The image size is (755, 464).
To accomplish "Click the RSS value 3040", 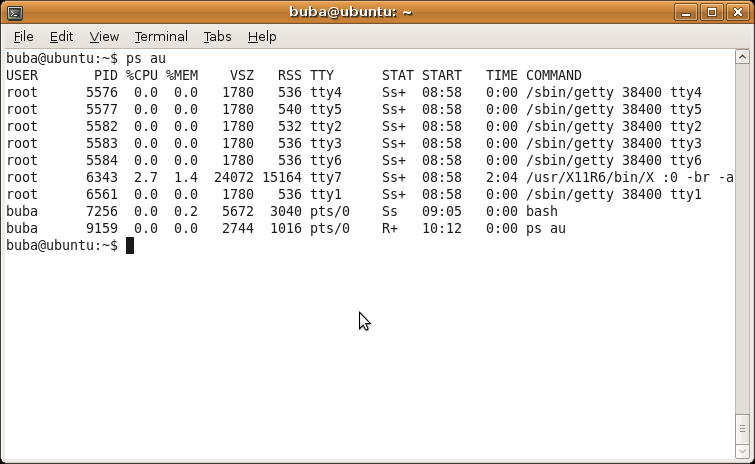I will click(x=286, y=211).
